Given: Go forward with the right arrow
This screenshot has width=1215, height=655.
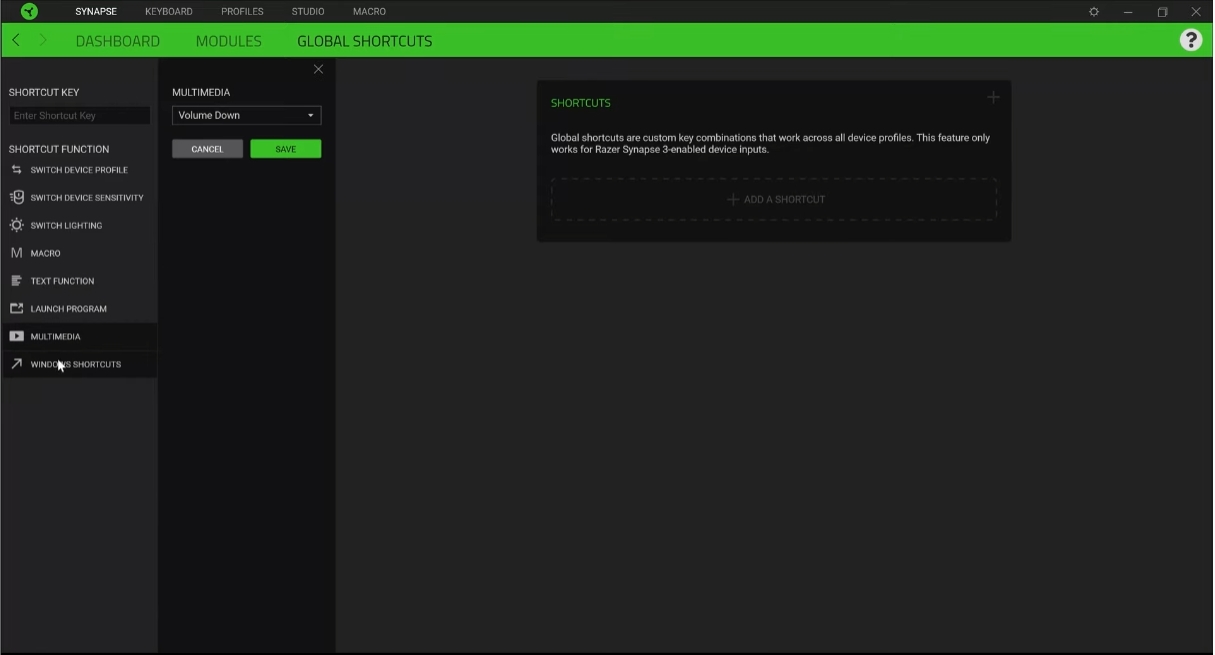Looking at the screenshot, I should (43, 40).
